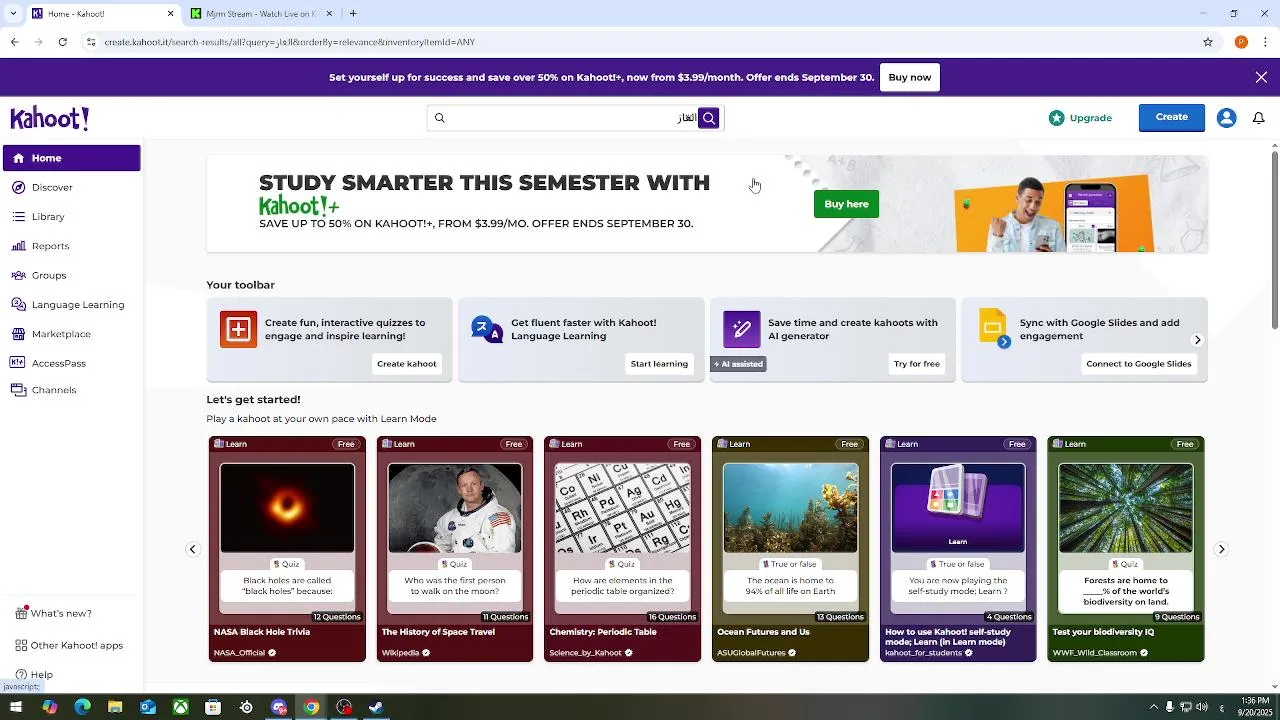Go to previous carousel kahoots
The height and width of the screenshot is (720, 1280).
[x=193, y=549]
